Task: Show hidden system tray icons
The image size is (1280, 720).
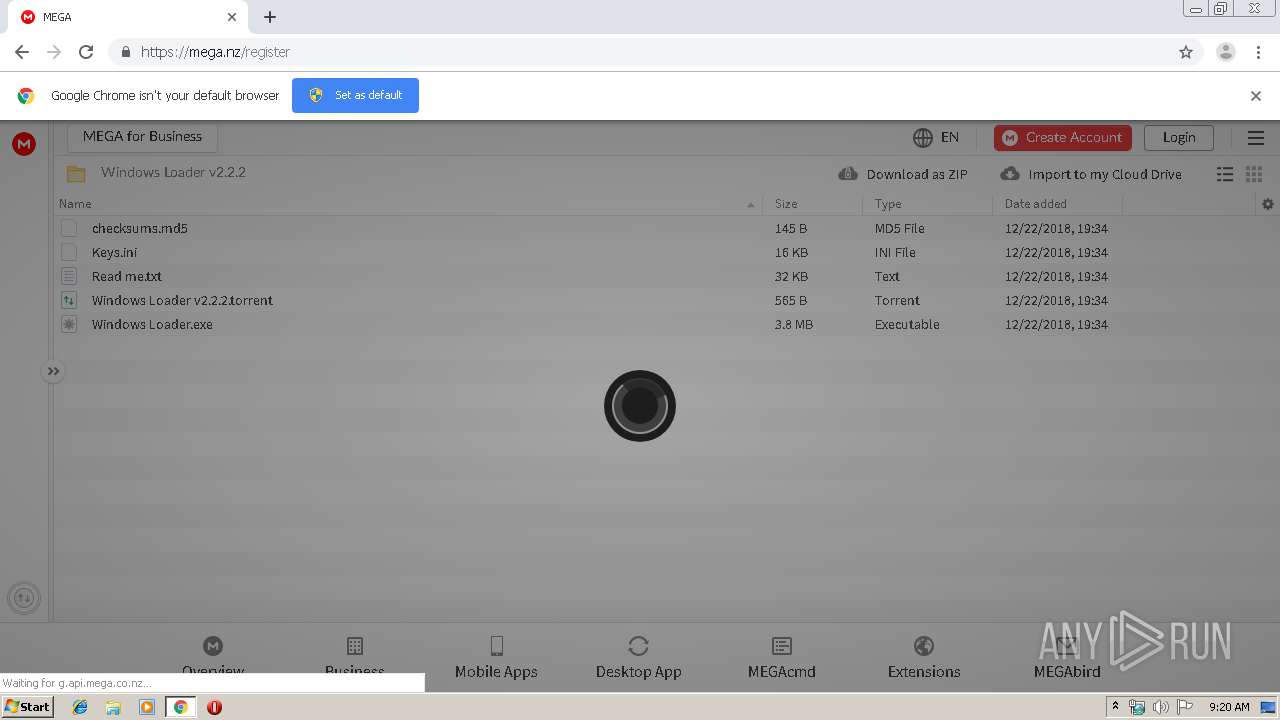Action: pyautogui.click(x=1115, y=707)
